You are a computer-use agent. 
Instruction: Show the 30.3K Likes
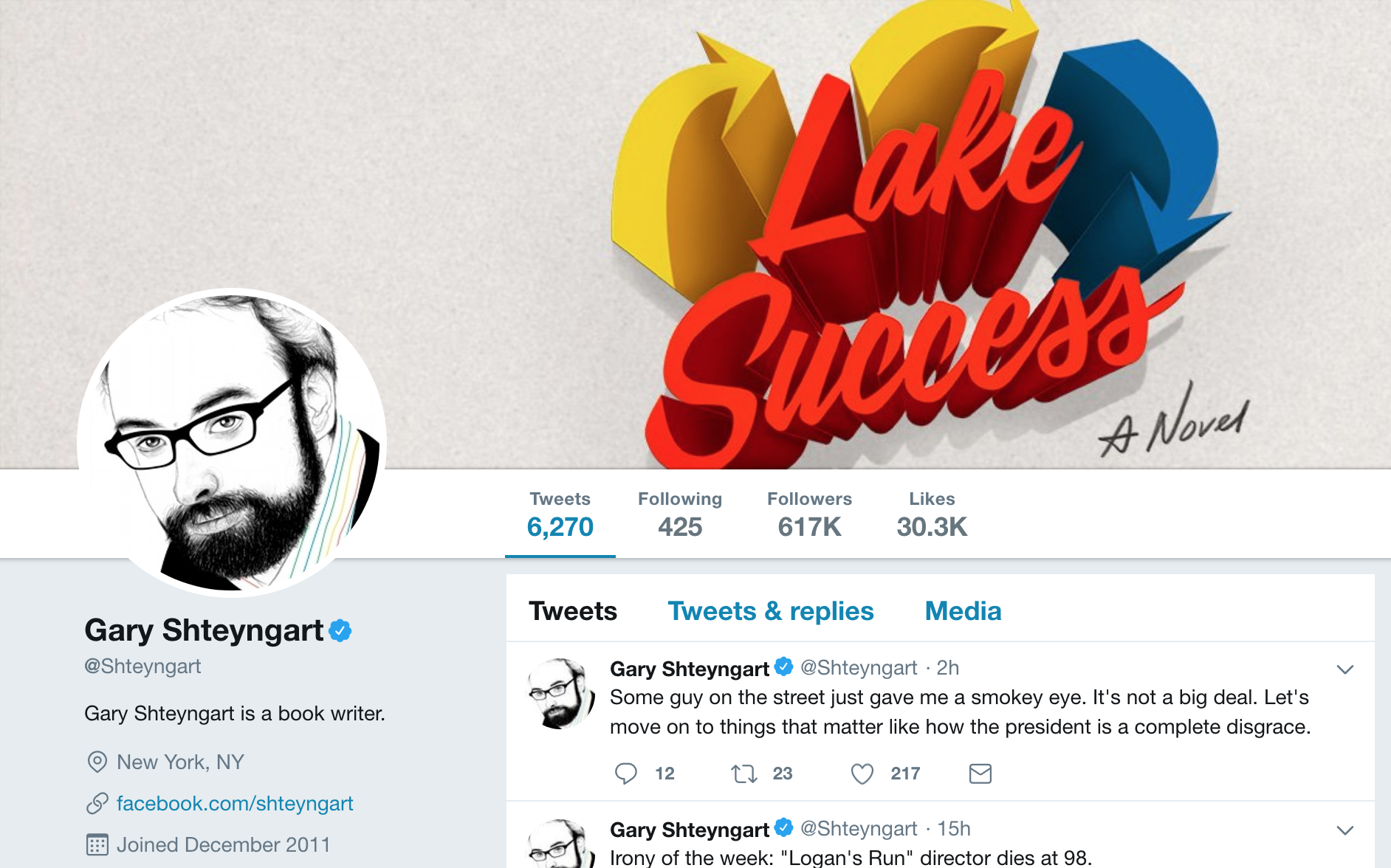pyautogui.click(x=932, y=514)
